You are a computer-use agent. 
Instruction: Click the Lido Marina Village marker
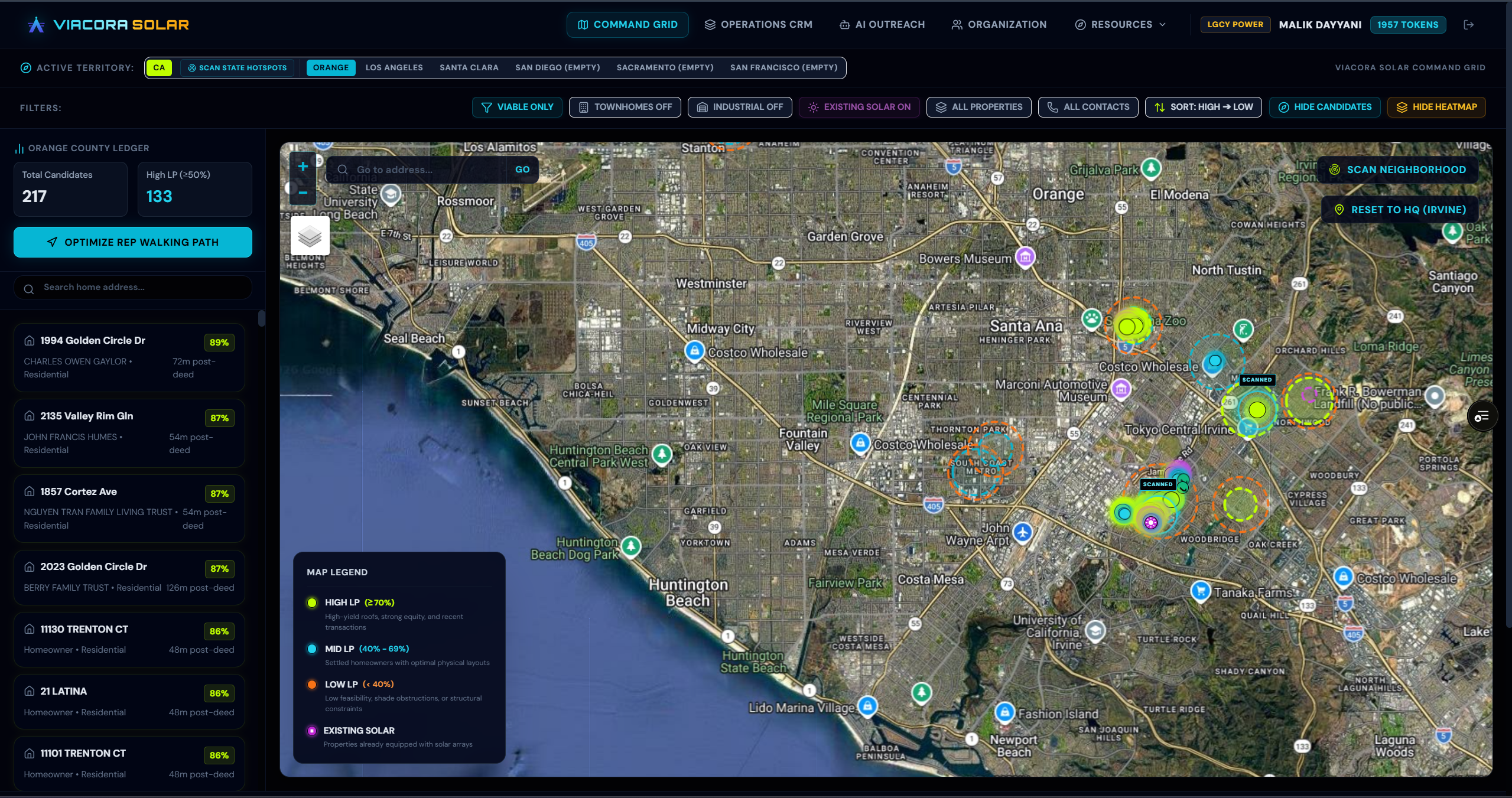tap(867, 706)
